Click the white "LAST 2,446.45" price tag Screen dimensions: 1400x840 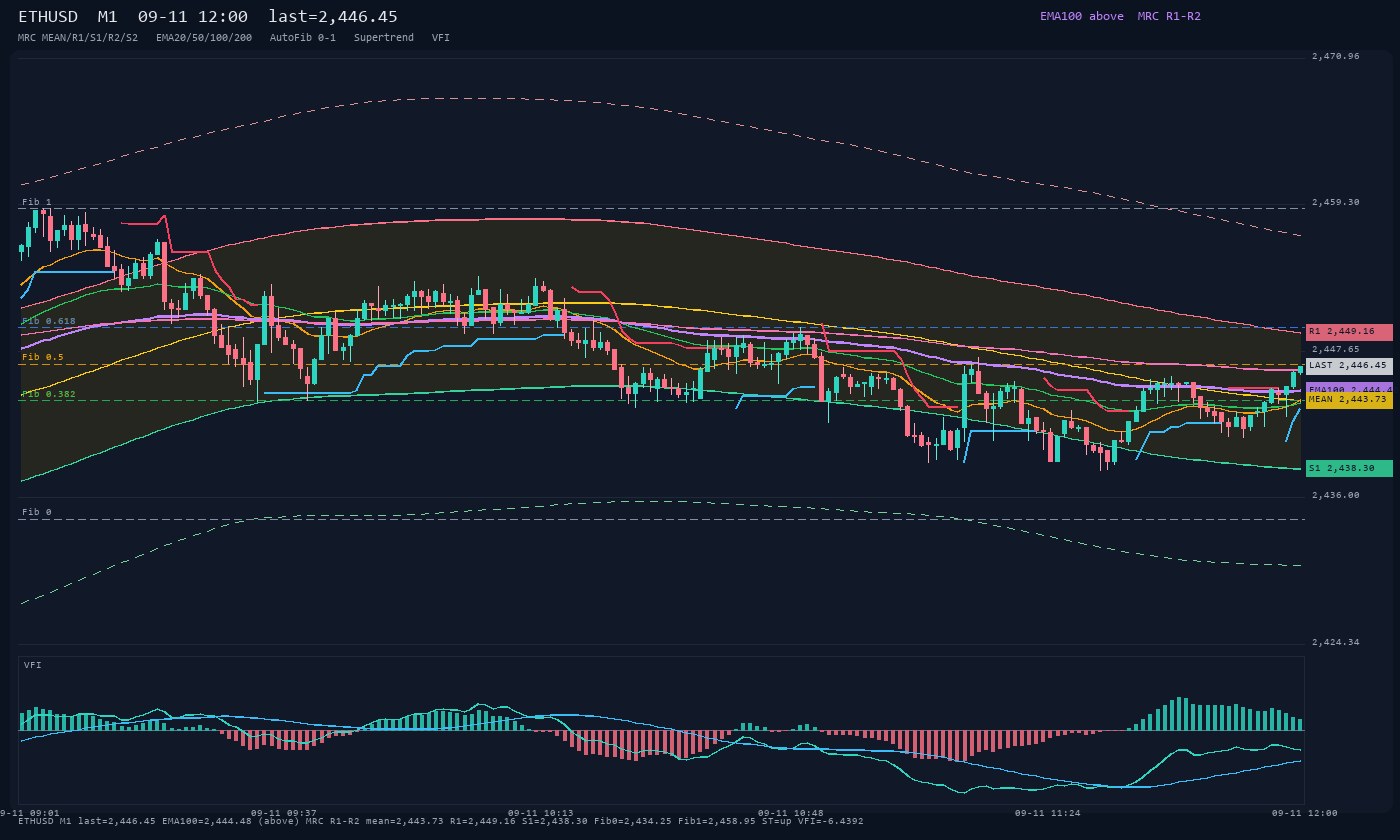click(1349, 366)
